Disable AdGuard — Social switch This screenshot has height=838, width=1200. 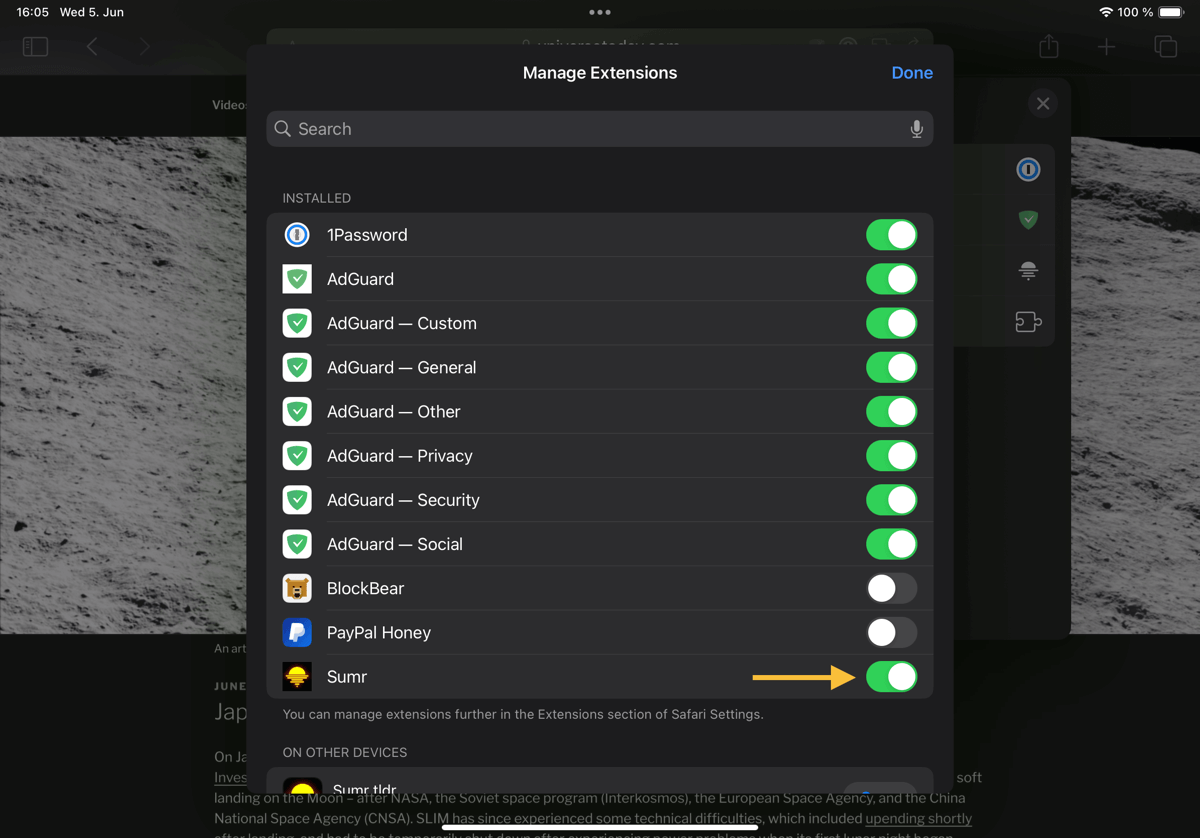[x=891, y=544]
